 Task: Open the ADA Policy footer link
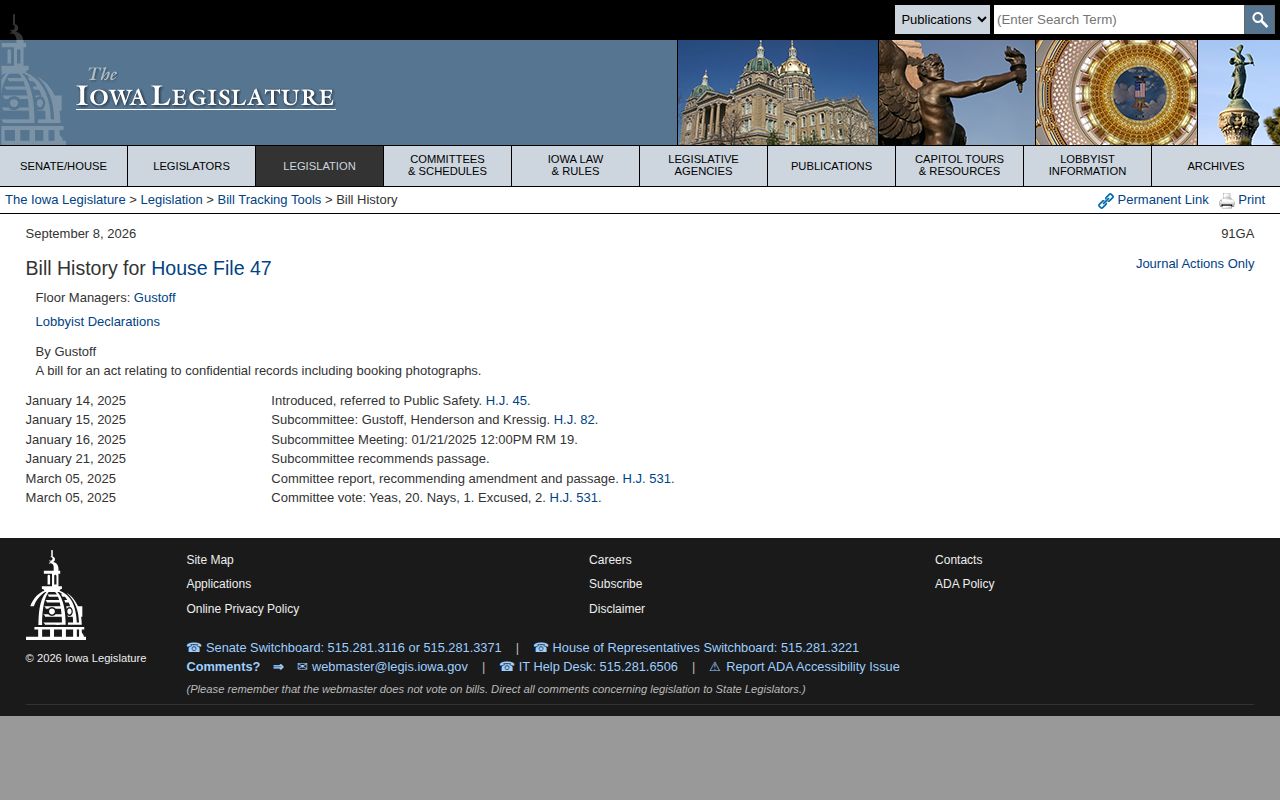965,584
